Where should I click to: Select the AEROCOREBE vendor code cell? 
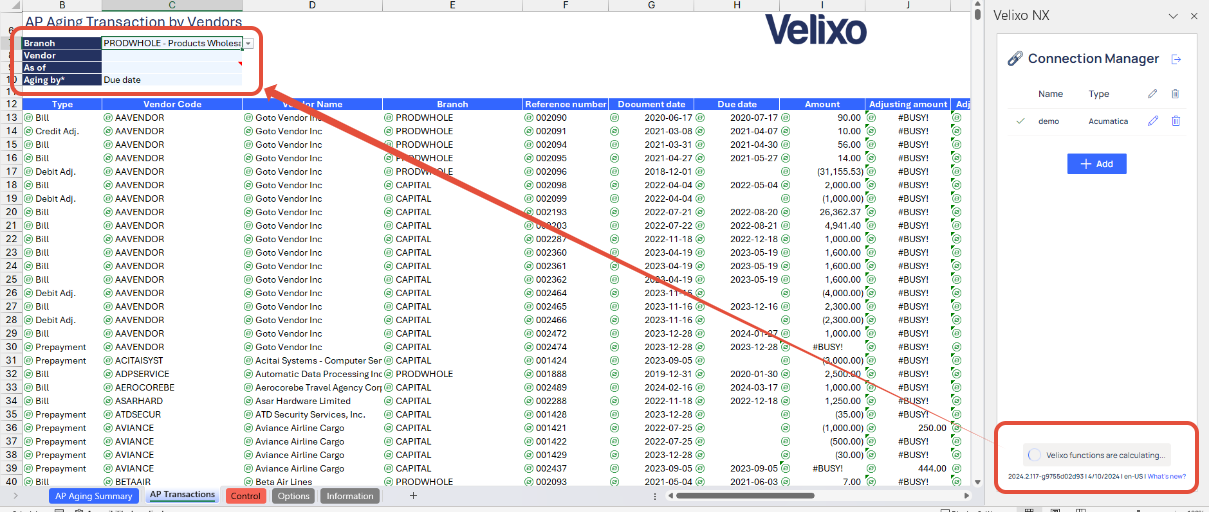click(172, 387)
